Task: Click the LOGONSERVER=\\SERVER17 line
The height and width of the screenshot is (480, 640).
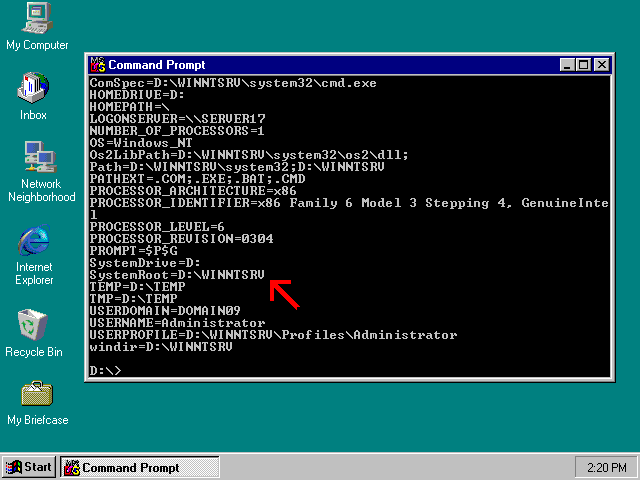Action: click(178, 119)
